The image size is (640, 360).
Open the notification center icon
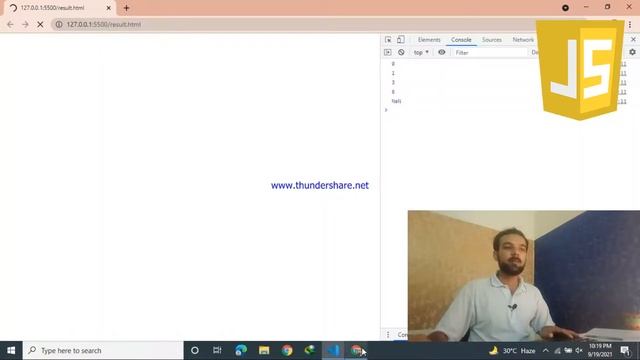625,351
